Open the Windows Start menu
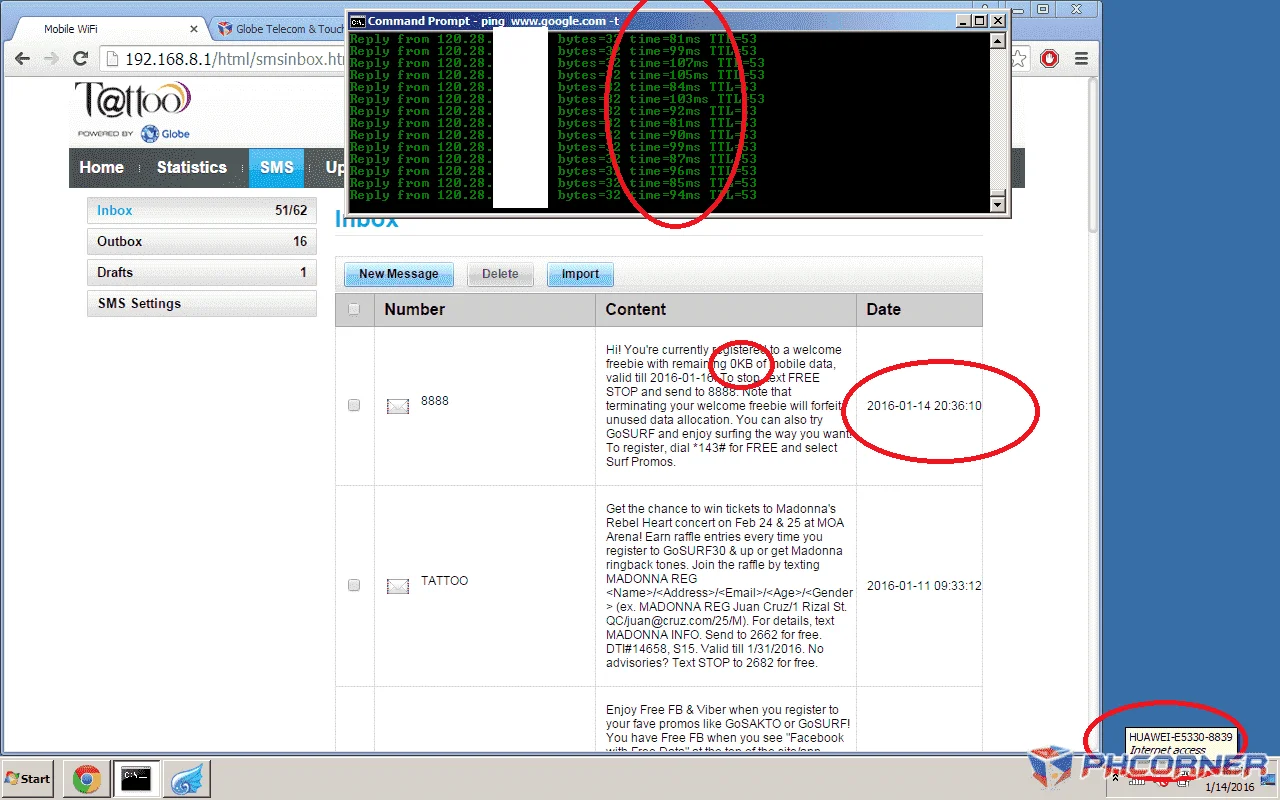 [28, 778]
